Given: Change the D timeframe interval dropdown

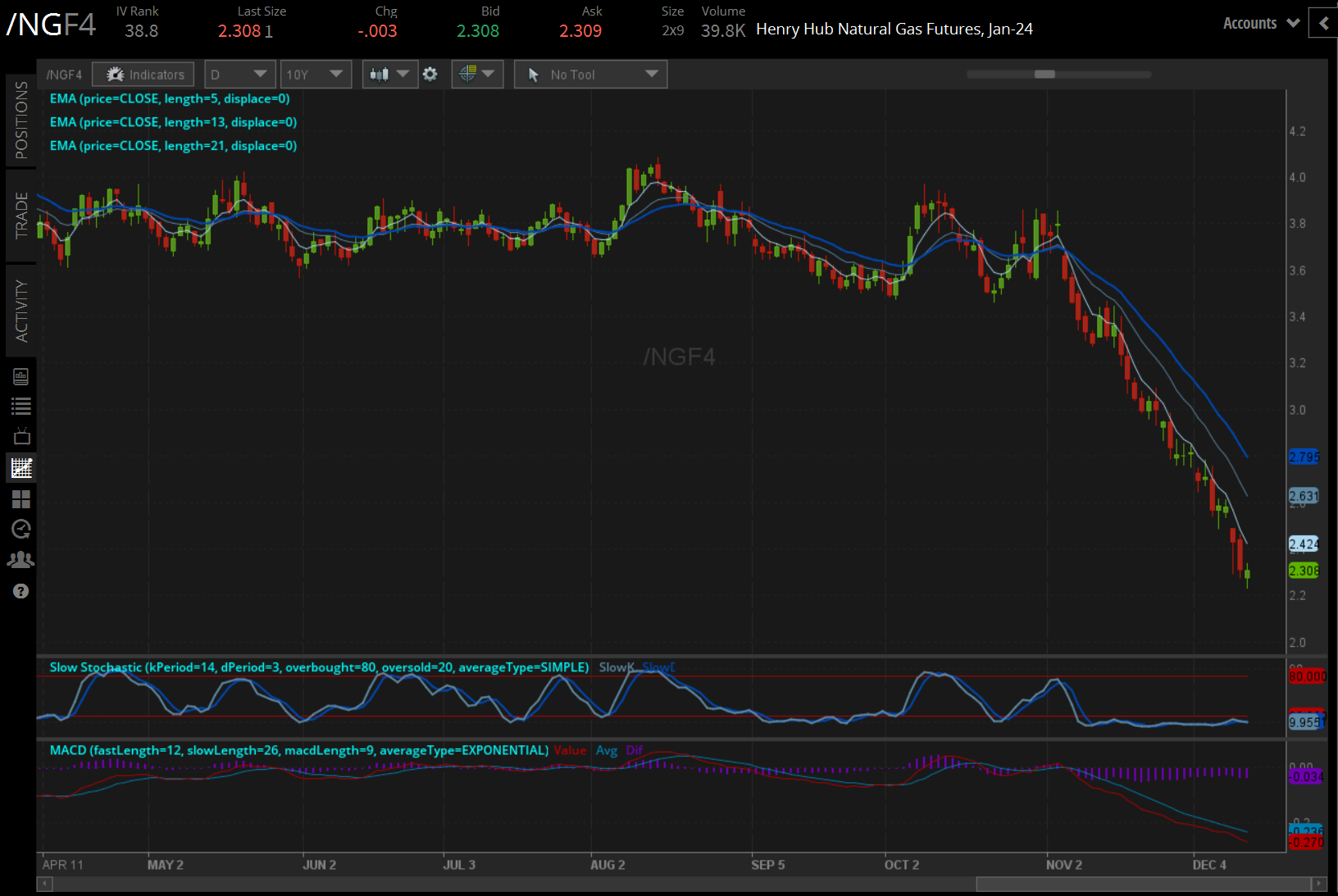Looking at the screenshot, I should click(239, 75).
